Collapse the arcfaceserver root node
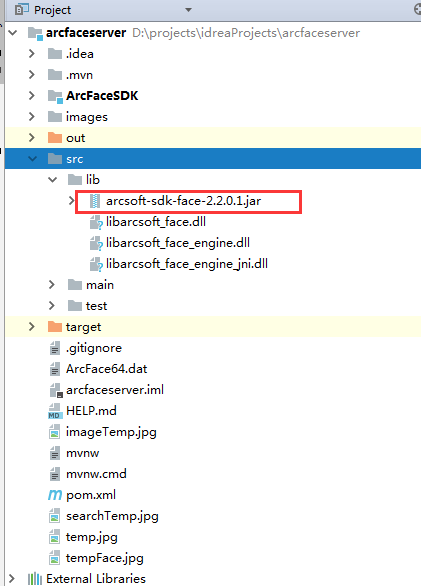This screenshot has width=421, height=586. pyautogui.click(x=13, y=33)
